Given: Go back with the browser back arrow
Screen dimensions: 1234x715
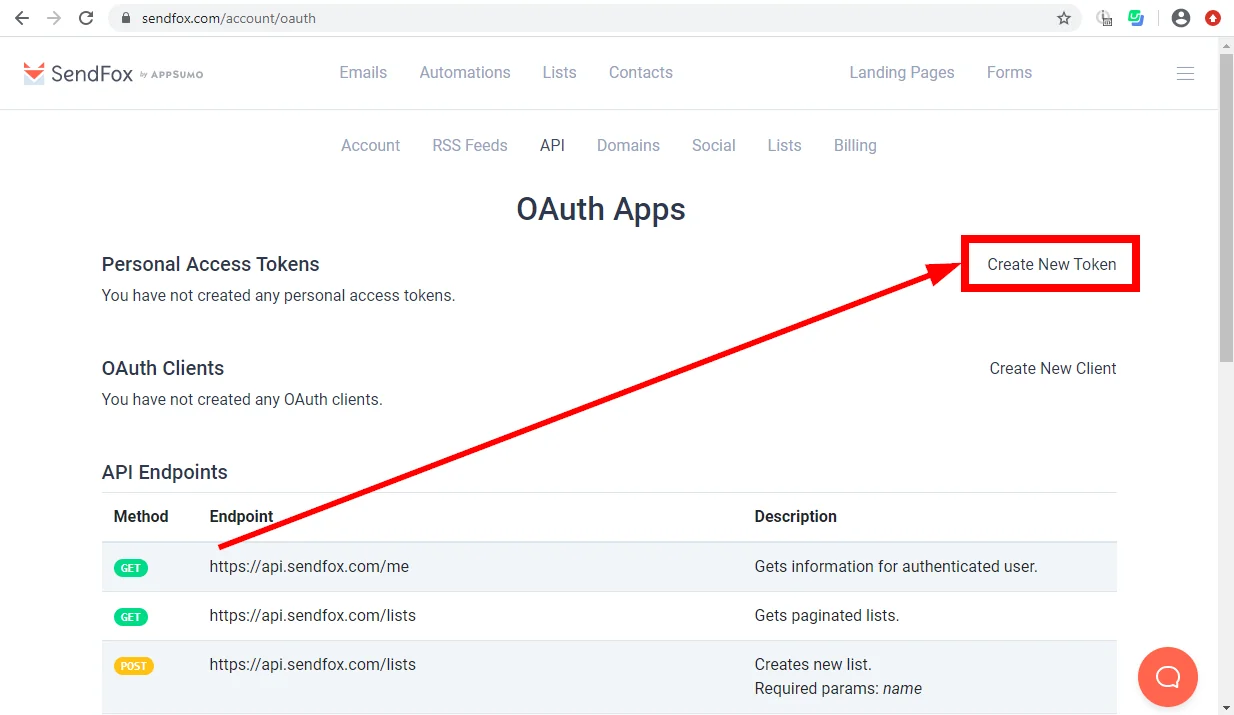Looking at the screenshot, I should click(22, 18).
